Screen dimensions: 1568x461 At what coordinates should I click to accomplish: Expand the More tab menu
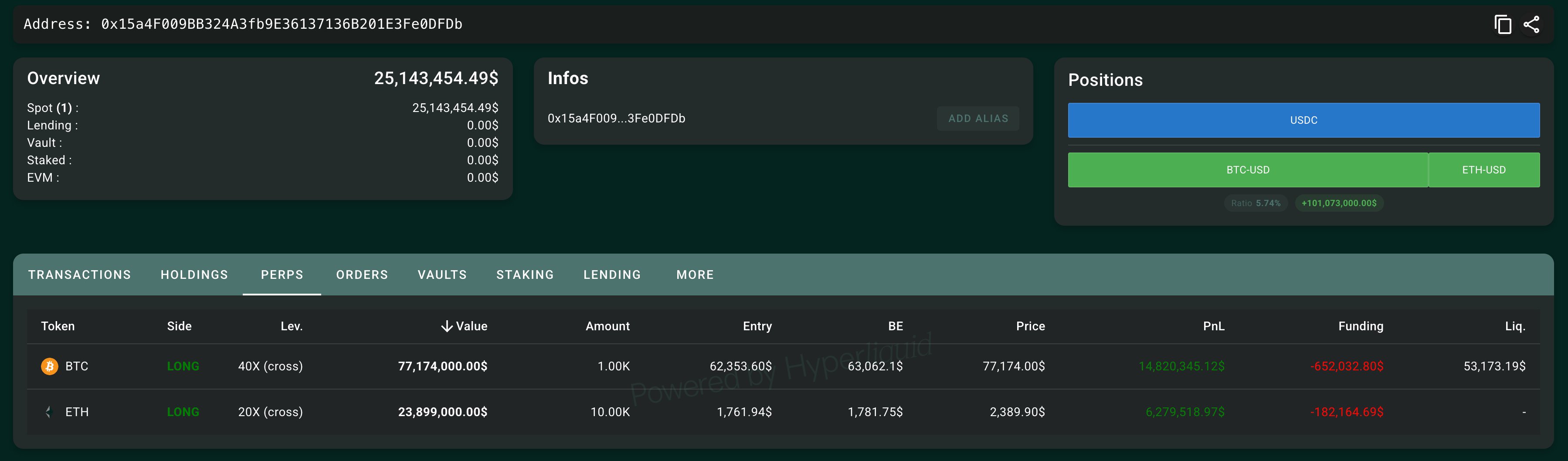pos(695,275)
